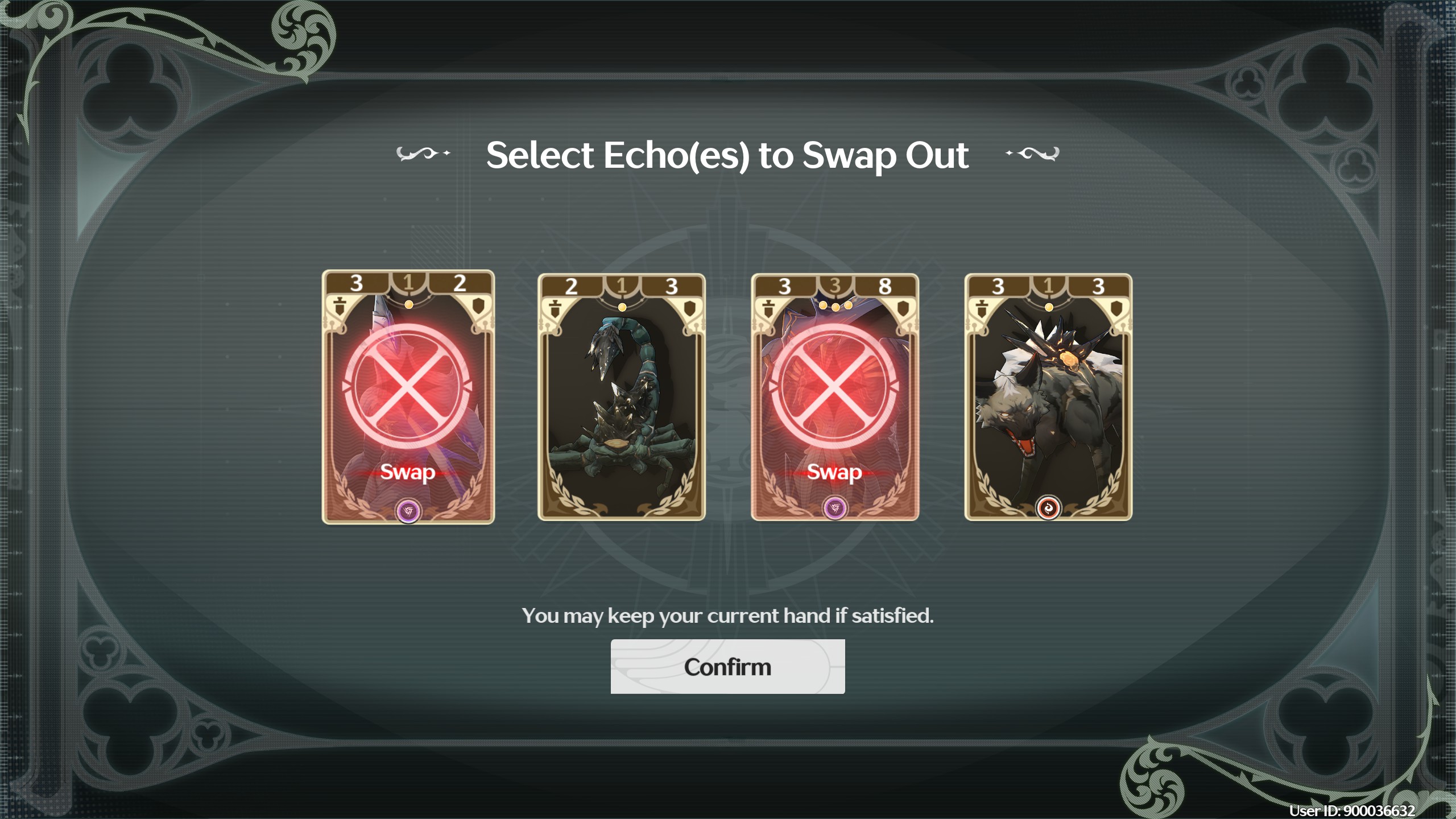Click the 'keep your current hand' hint text
The height and width of the screenshot is (819, 1456).
[x=727, y=615]
